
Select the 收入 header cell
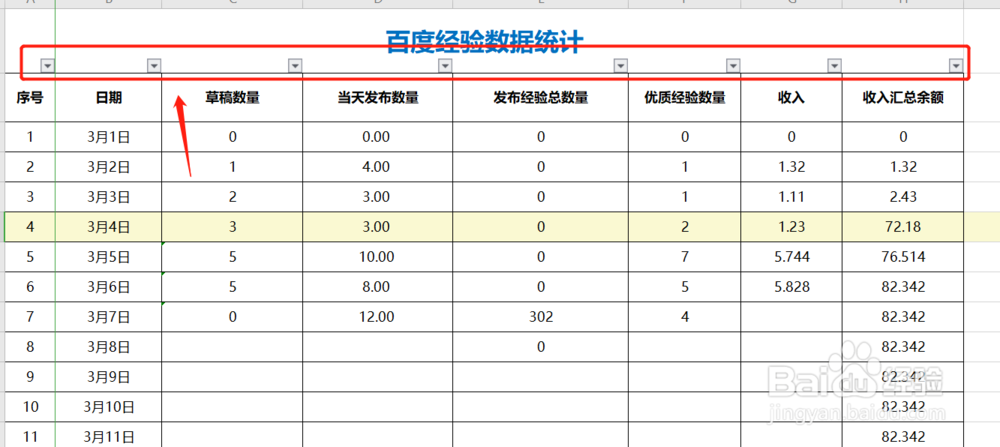coord(791,98)
